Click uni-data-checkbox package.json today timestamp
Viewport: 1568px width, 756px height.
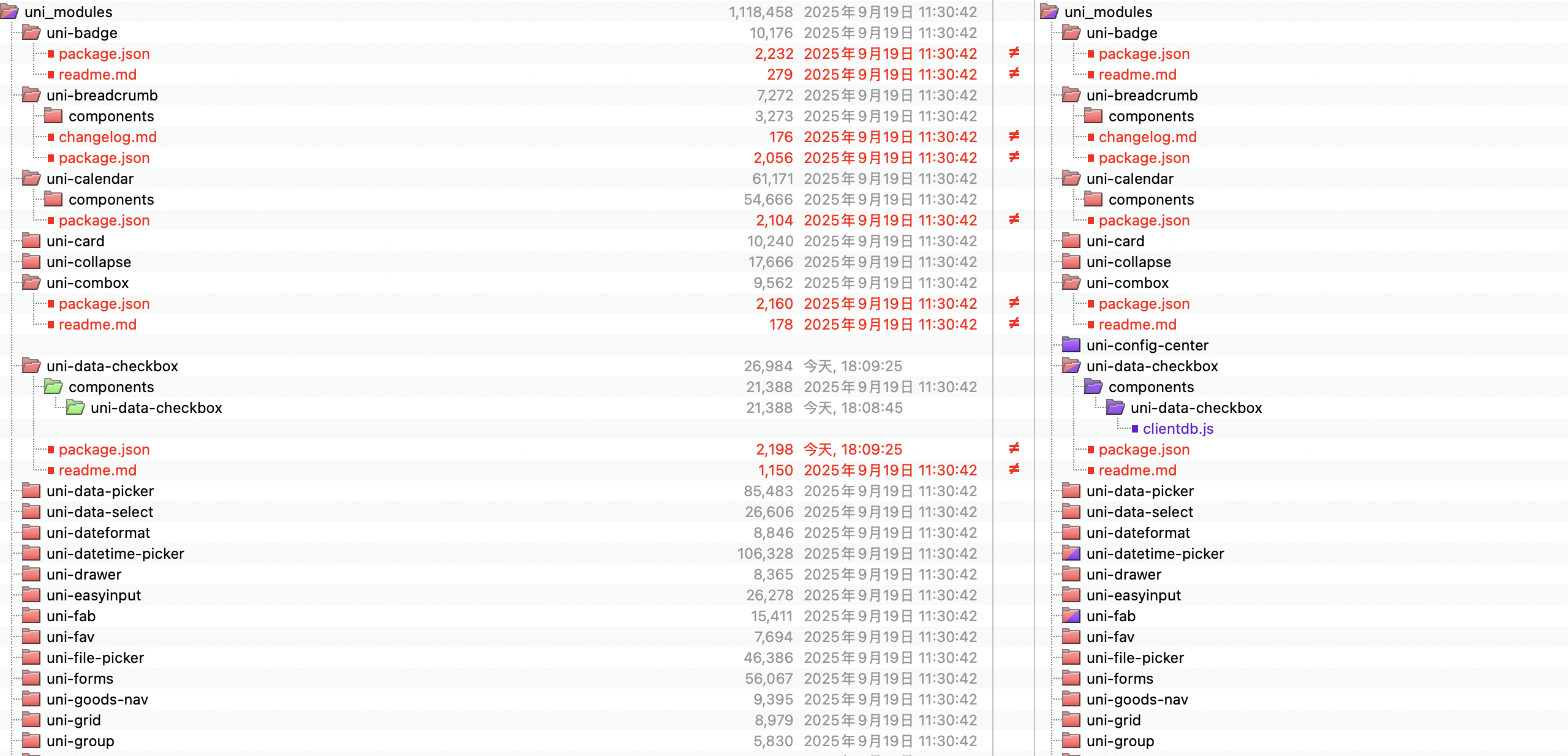pos(853,449)
